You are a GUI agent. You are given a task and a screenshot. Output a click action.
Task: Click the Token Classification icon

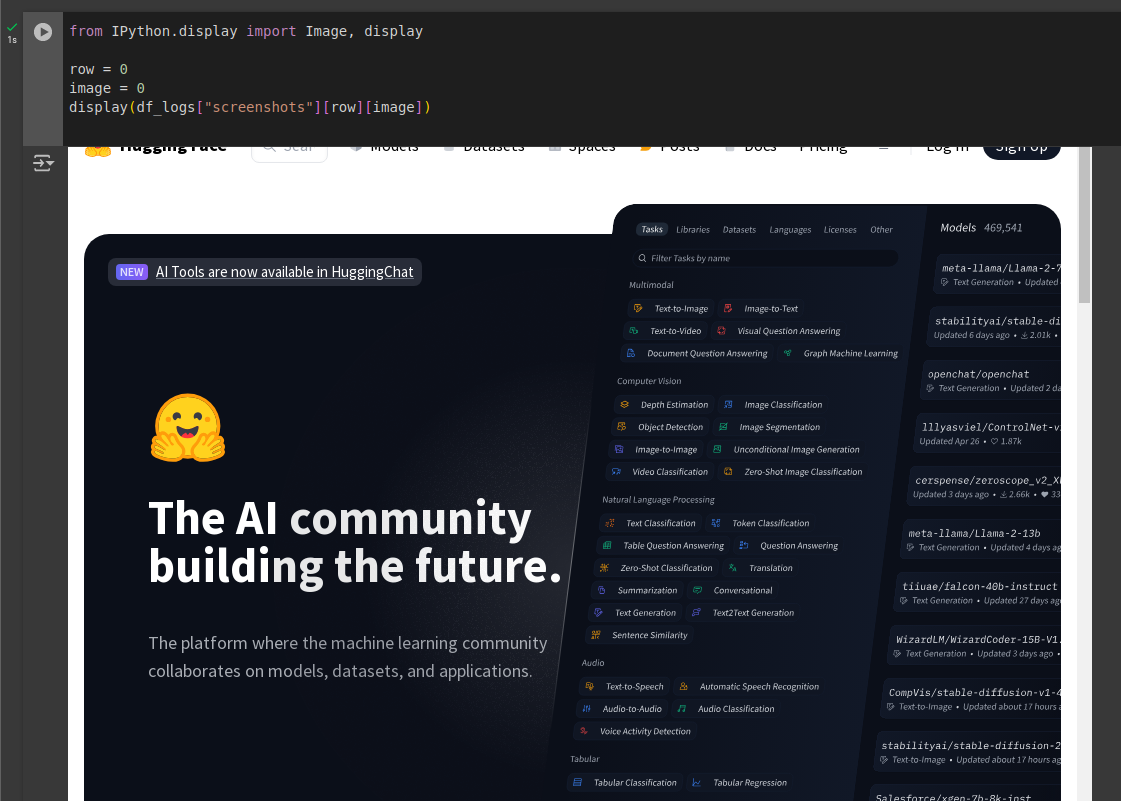tap(716, 523)
